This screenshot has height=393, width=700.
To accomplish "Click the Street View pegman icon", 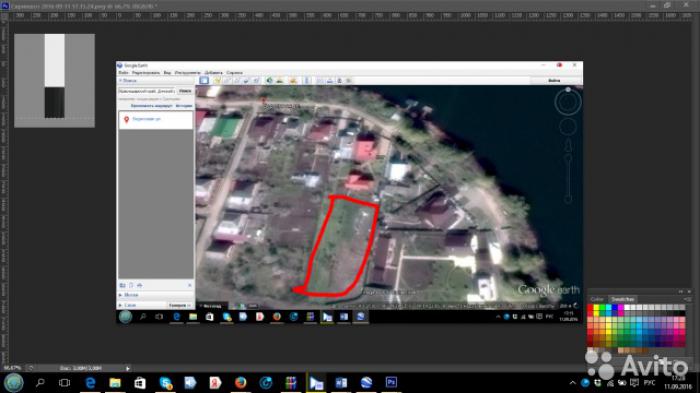I will (x=568, y=146).
